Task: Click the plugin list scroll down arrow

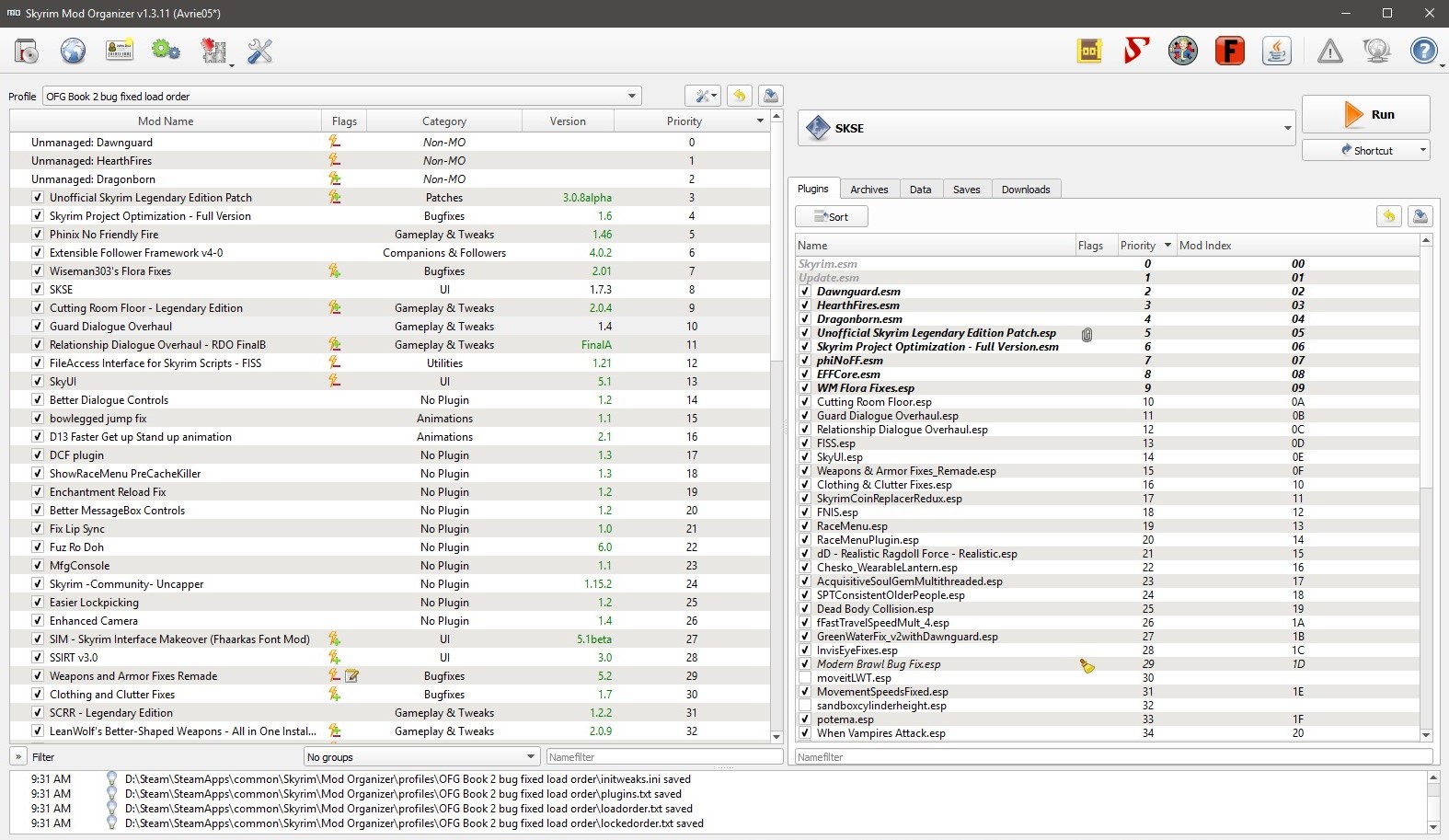Action: pyautogui.click(x=1426, y=734)
